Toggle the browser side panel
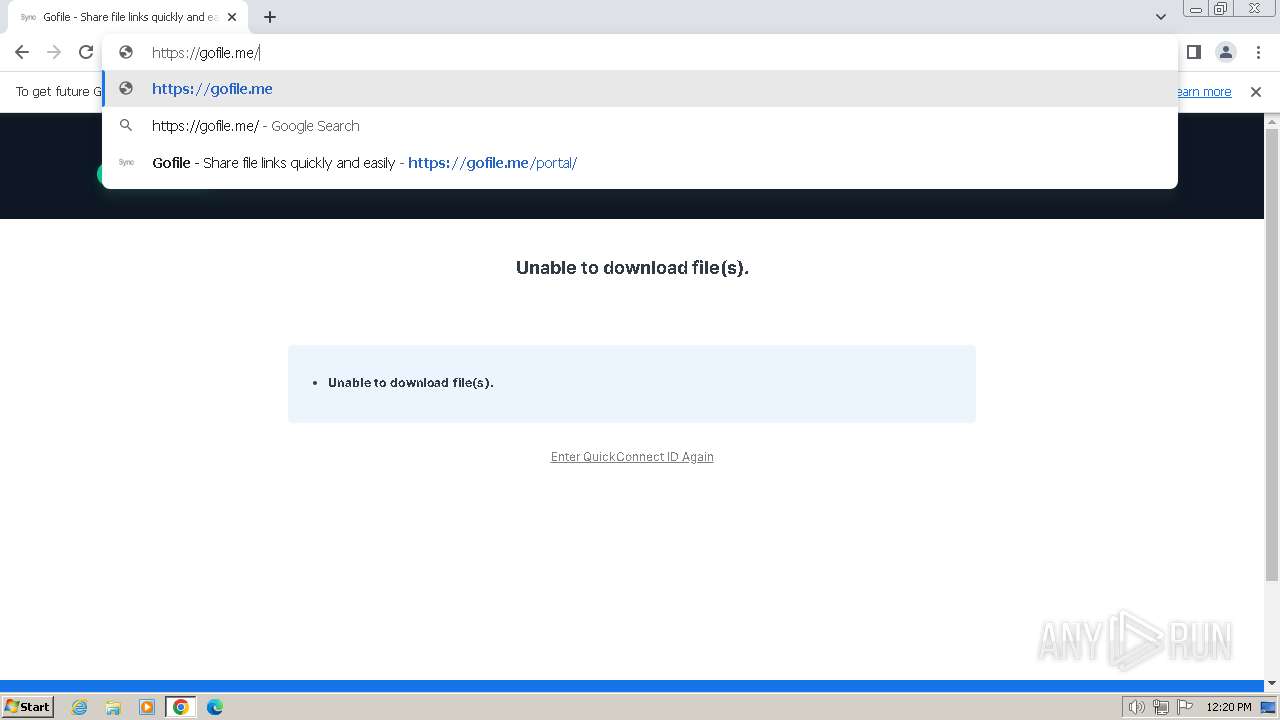This screenshot has width=1280, height=720. (1194, 52)
